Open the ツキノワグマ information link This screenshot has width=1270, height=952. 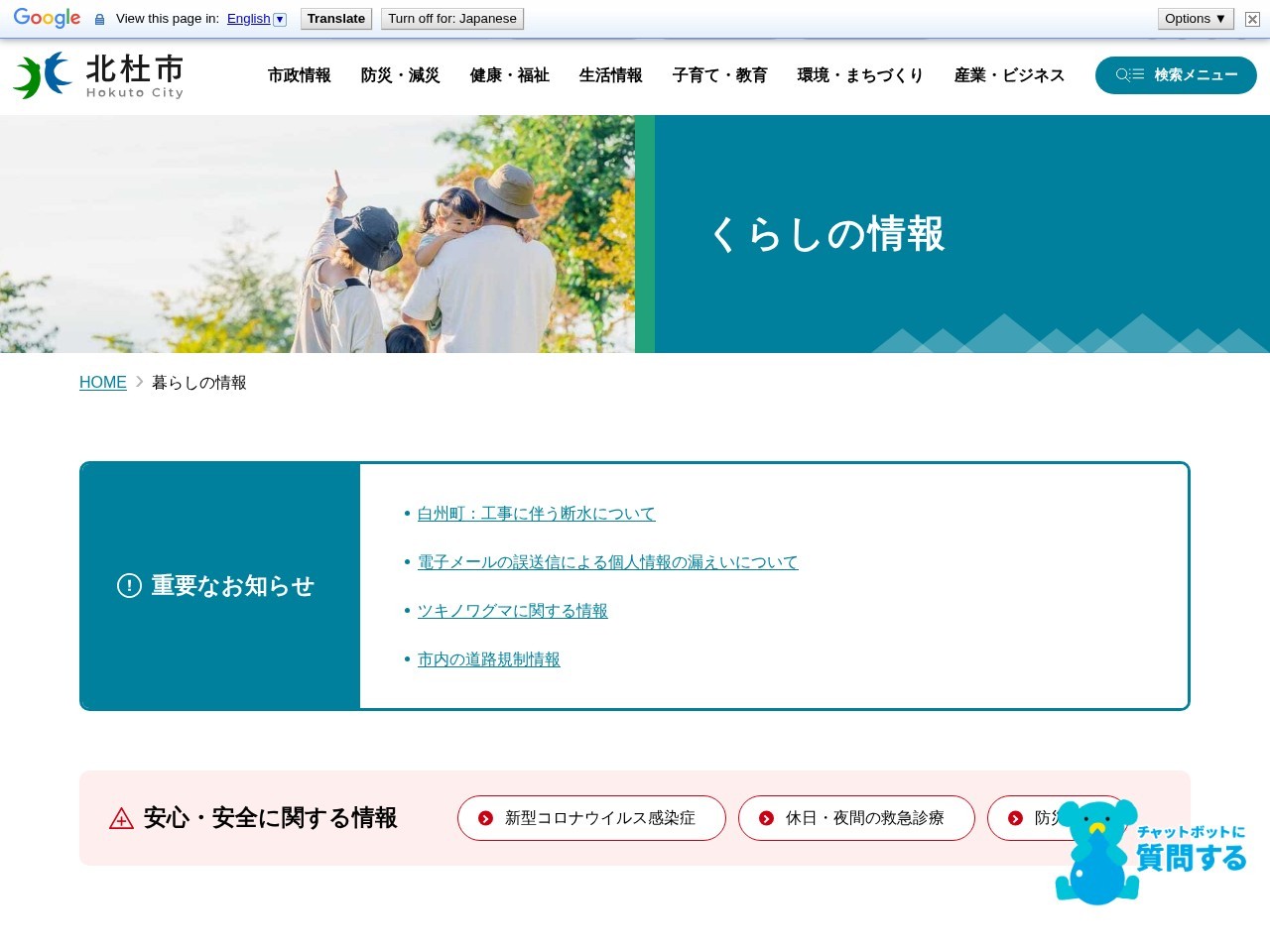coord(513,611)
